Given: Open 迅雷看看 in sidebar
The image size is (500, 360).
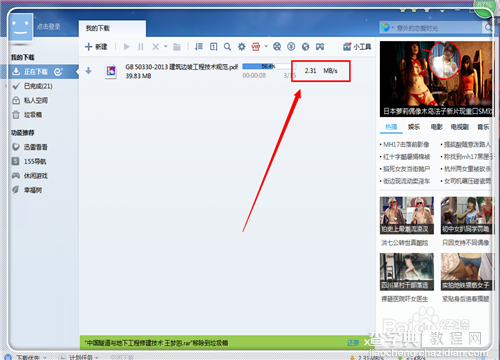Looking at the screenshot, I should tap(35, 147).
